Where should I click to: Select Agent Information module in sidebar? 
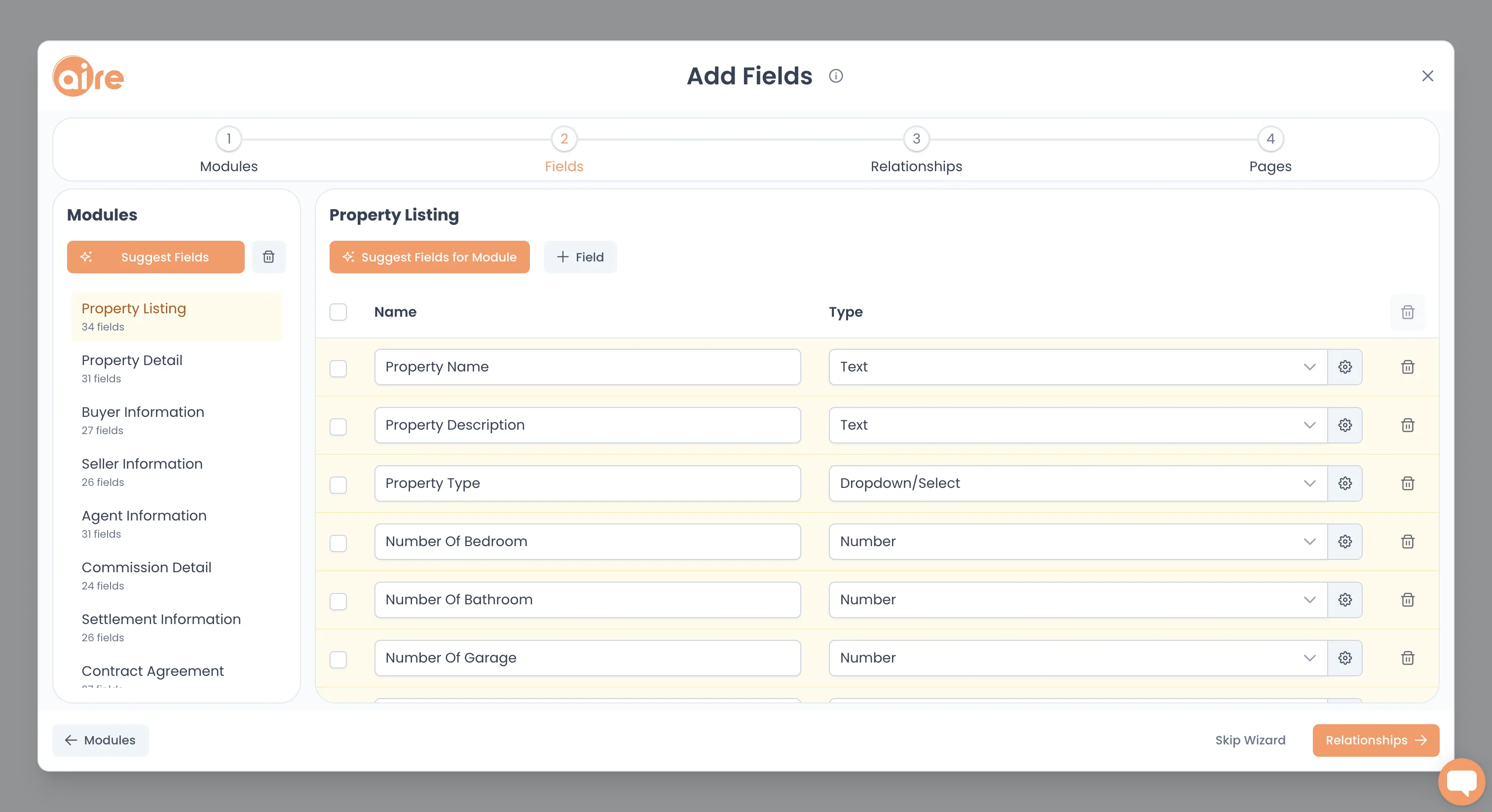click(176, 523)
